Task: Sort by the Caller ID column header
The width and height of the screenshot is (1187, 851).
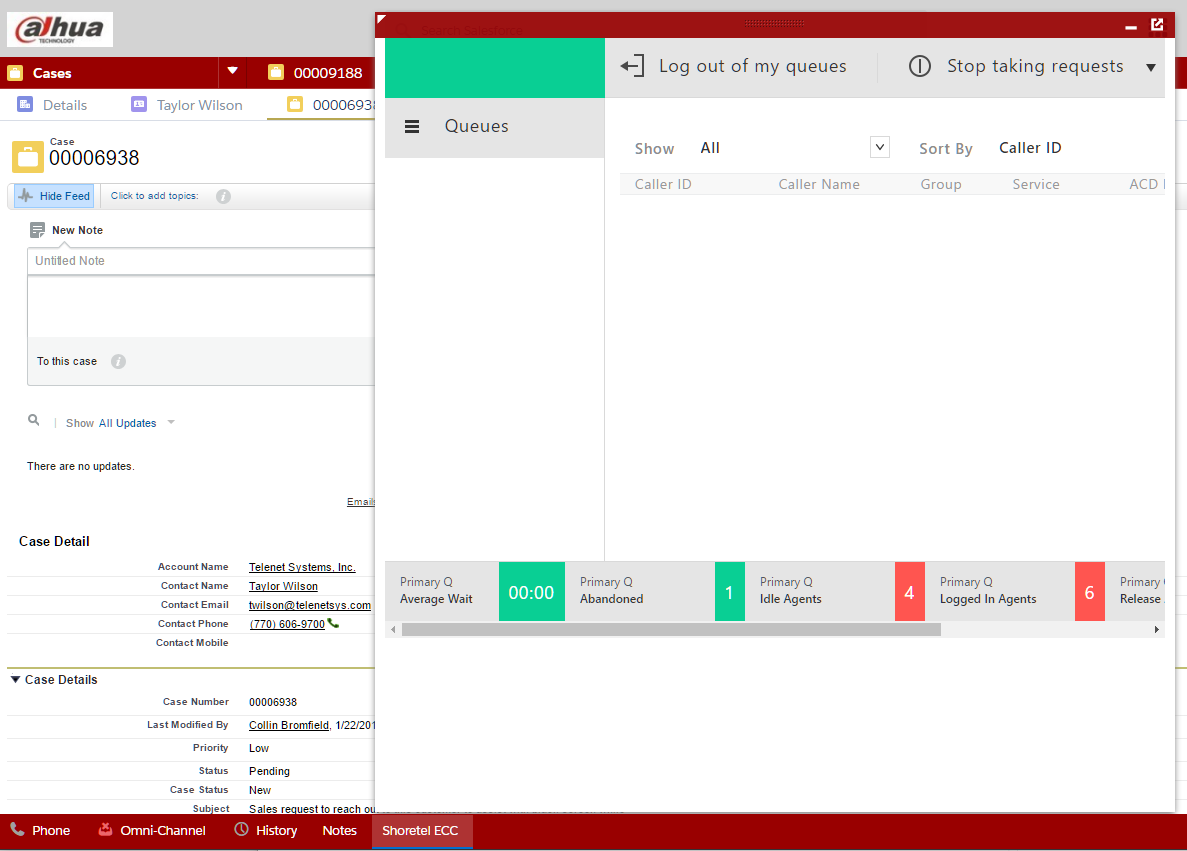Action: (x=663, y=184)
